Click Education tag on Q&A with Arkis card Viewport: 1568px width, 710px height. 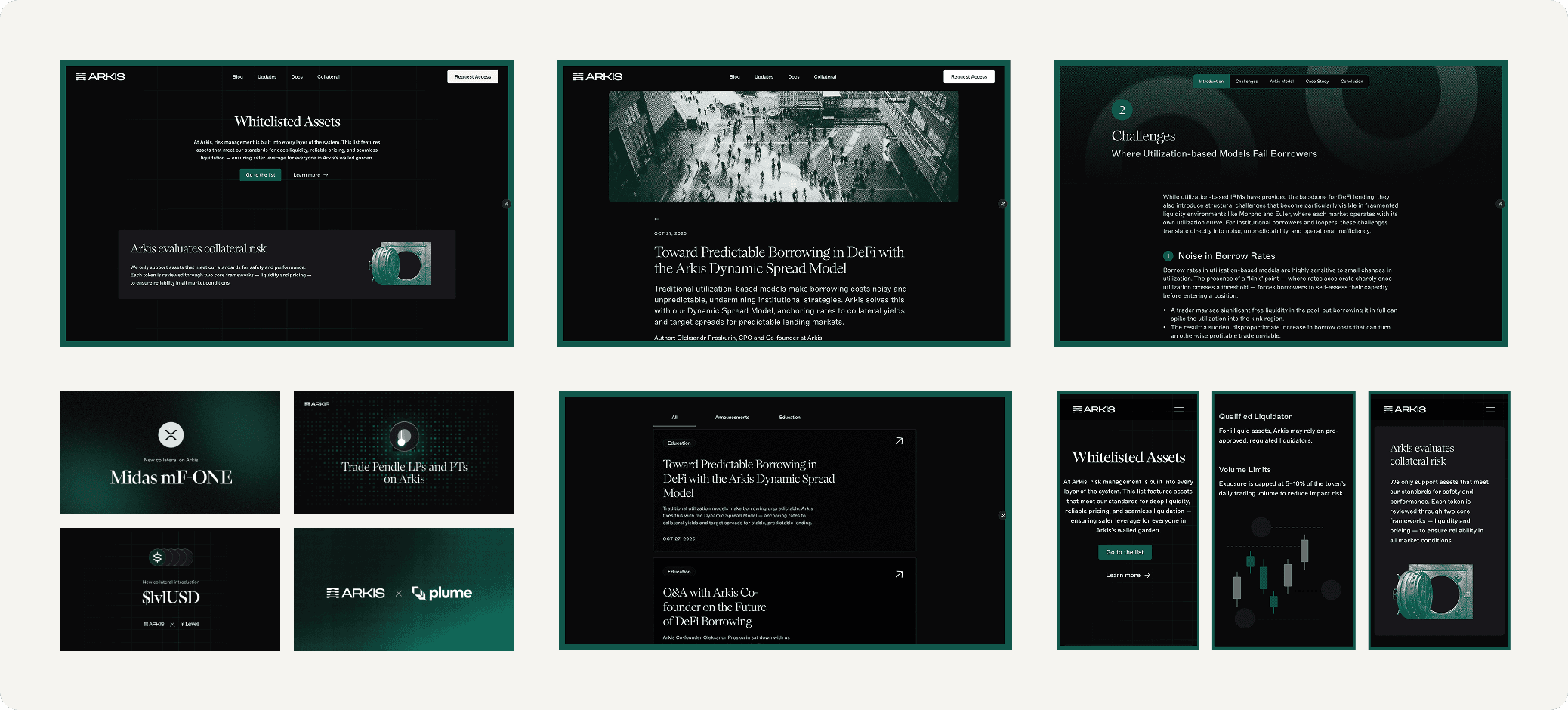click(x=679, y=572)
